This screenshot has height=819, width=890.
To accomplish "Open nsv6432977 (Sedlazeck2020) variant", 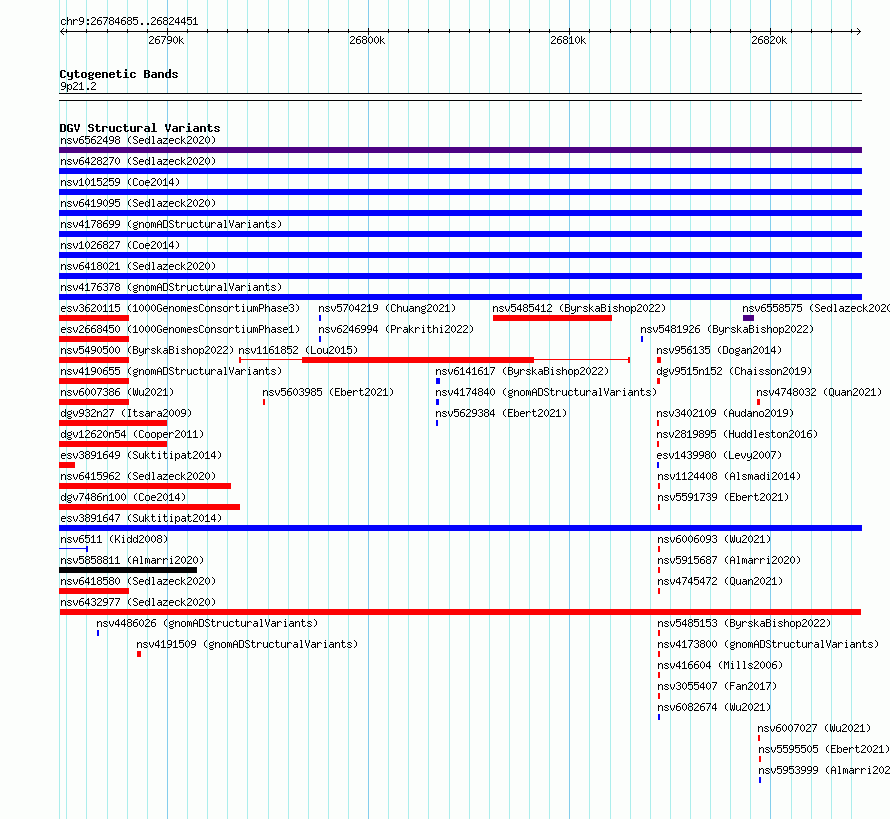I will pyautogui.click(x=138, y=602).
